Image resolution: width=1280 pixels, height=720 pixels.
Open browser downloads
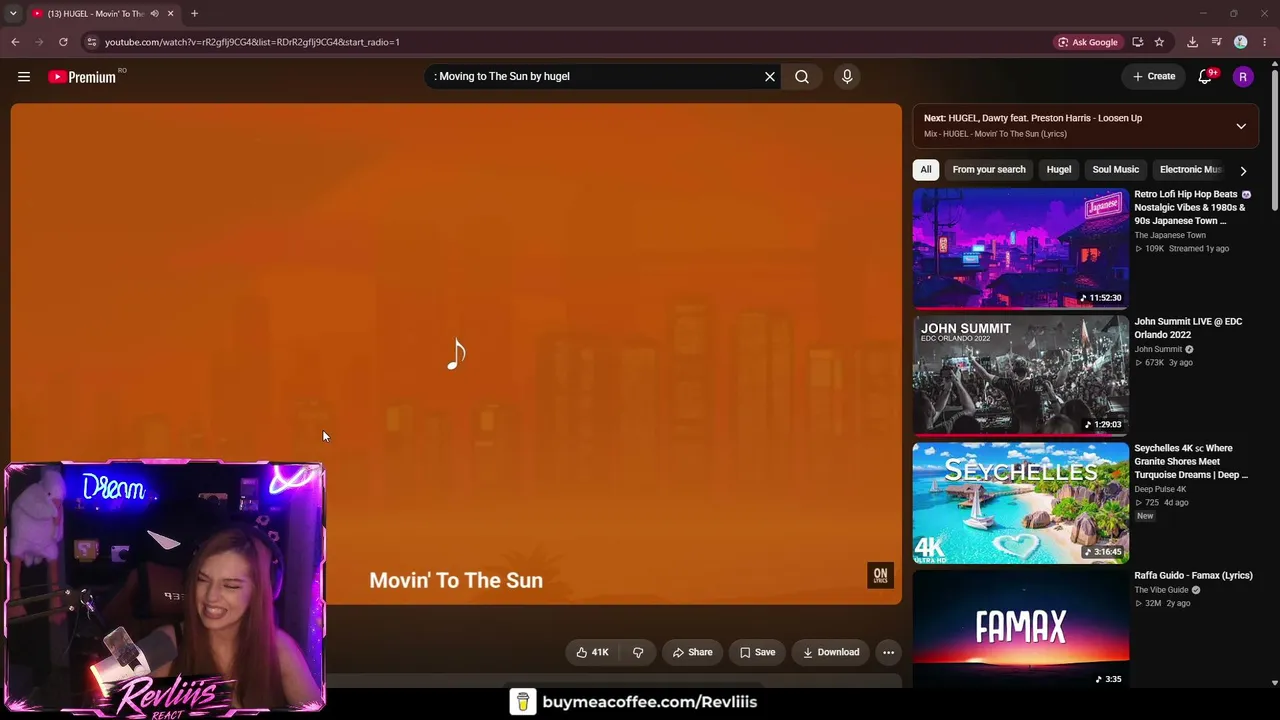pos(1192,42)
